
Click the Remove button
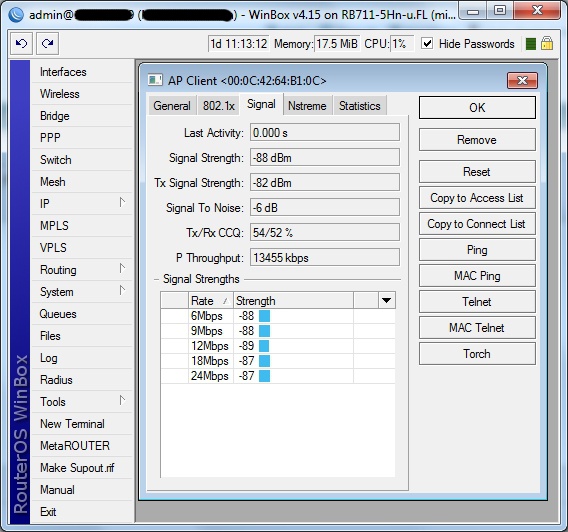pos(477,140)
